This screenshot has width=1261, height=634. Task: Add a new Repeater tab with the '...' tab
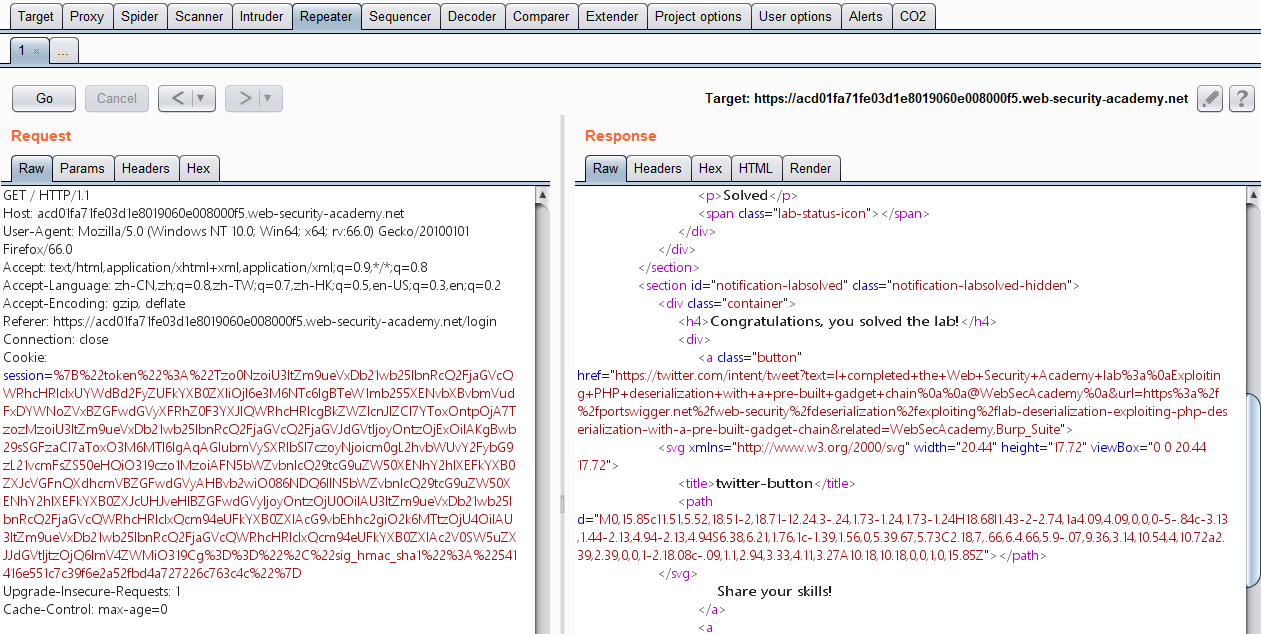[62, 51]
